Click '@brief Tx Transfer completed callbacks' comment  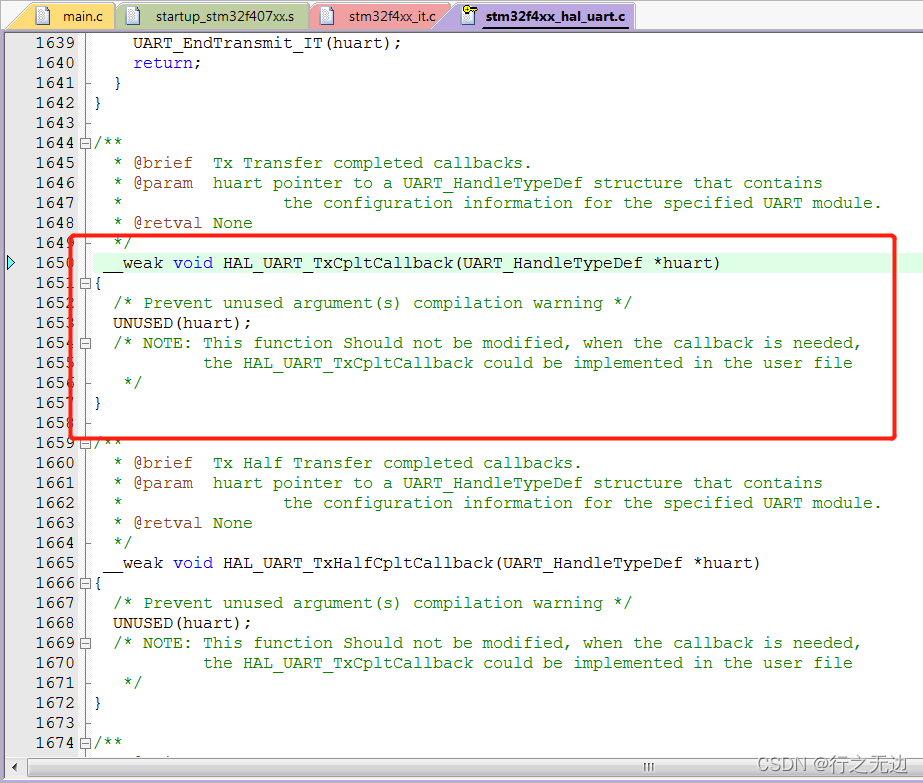pos(332,163)
